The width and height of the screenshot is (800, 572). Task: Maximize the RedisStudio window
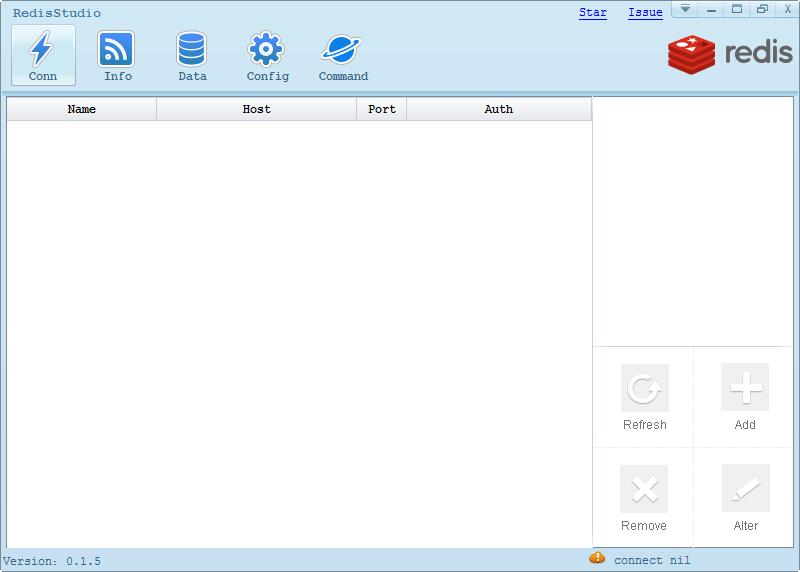737,9
